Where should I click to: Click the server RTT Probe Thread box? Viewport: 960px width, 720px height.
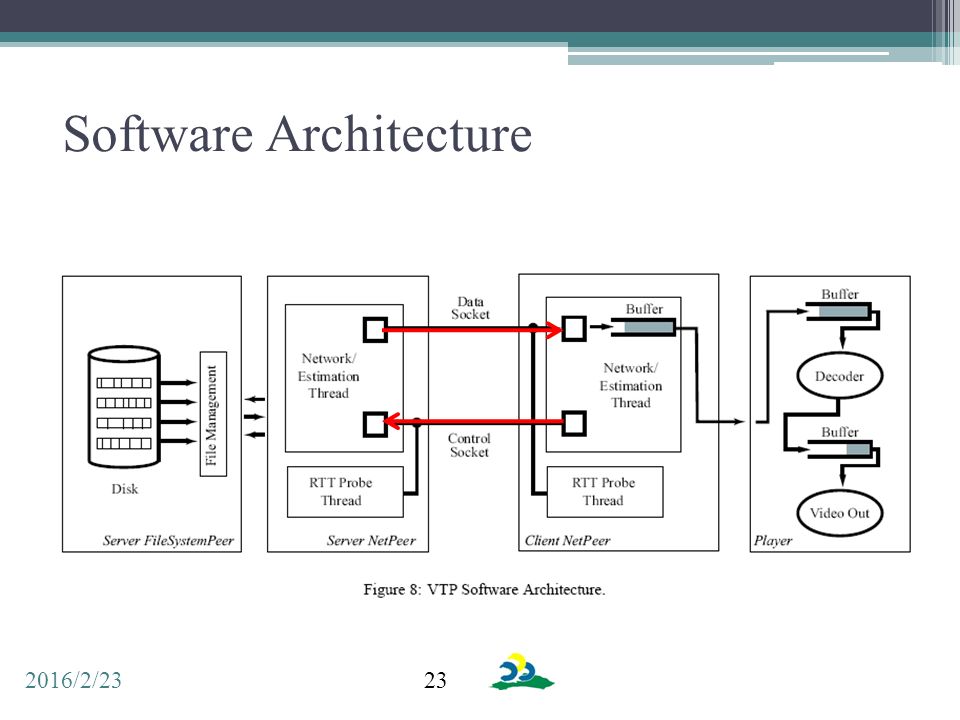coord(345,492)
